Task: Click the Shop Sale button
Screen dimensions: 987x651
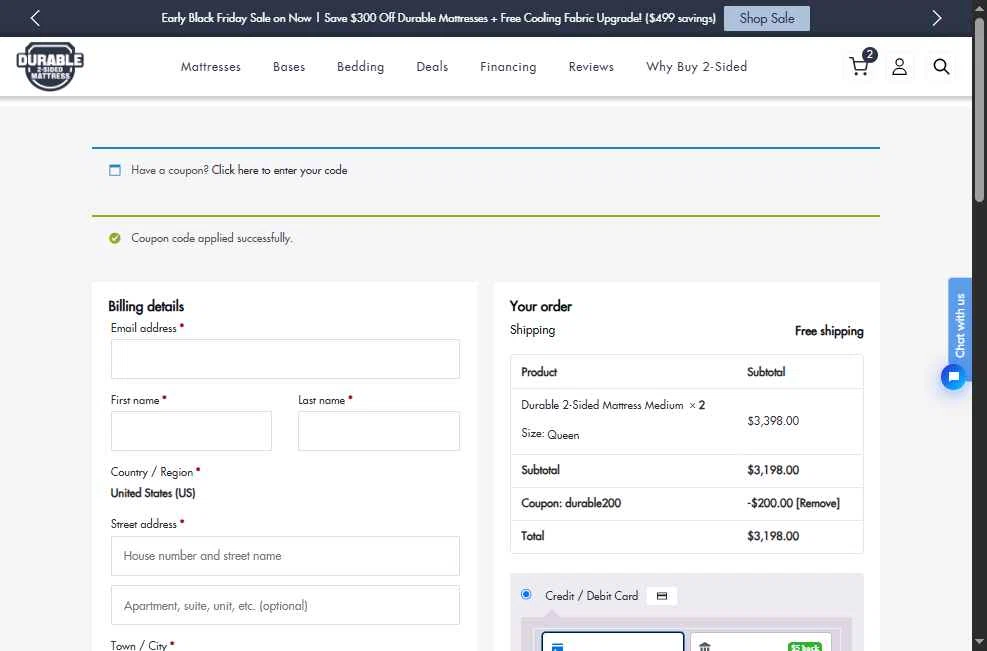Action: [767, 18]
